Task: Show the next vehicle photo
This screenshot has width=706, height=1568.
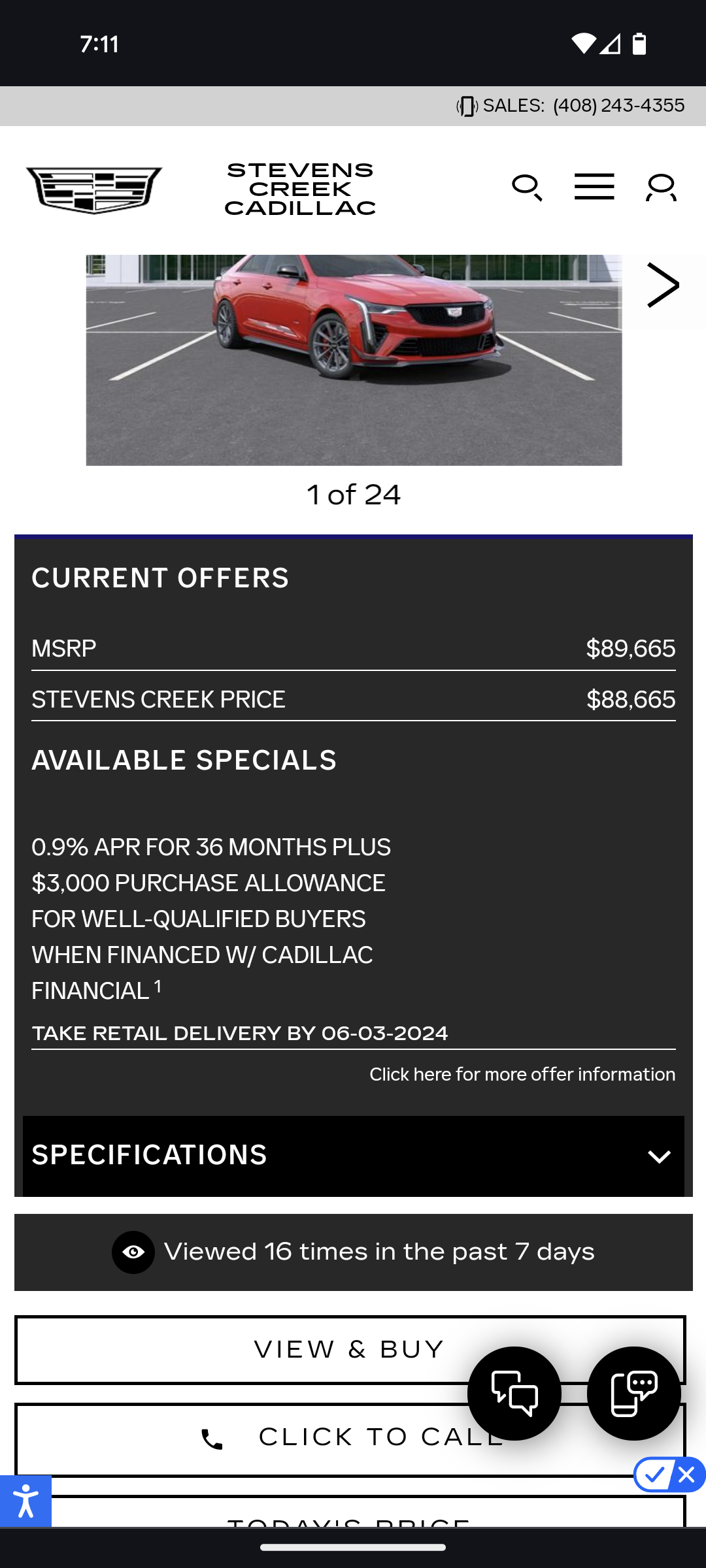Action: tap(662, 285)
